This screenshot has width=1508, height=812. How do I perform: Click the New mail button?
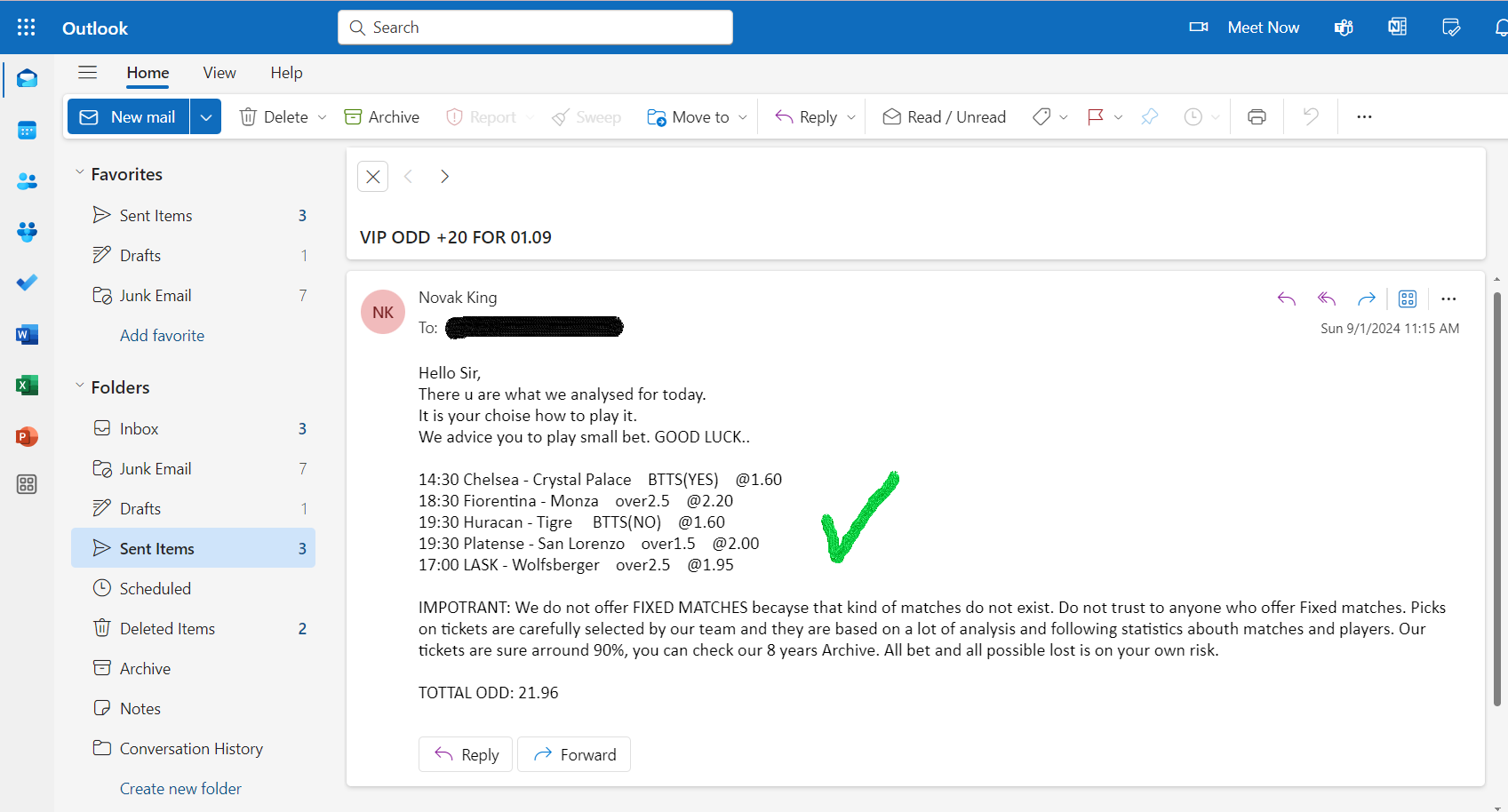[129, 116]
